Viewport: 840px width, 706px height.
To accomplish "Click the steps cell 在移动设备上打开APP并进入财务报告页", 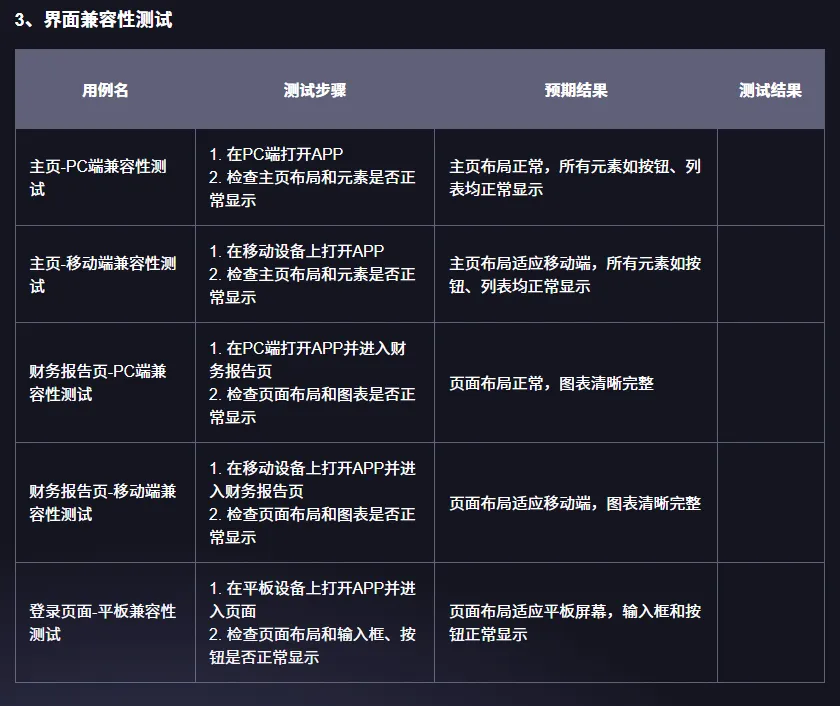I will pyautogui.click(x=315, y=502).
